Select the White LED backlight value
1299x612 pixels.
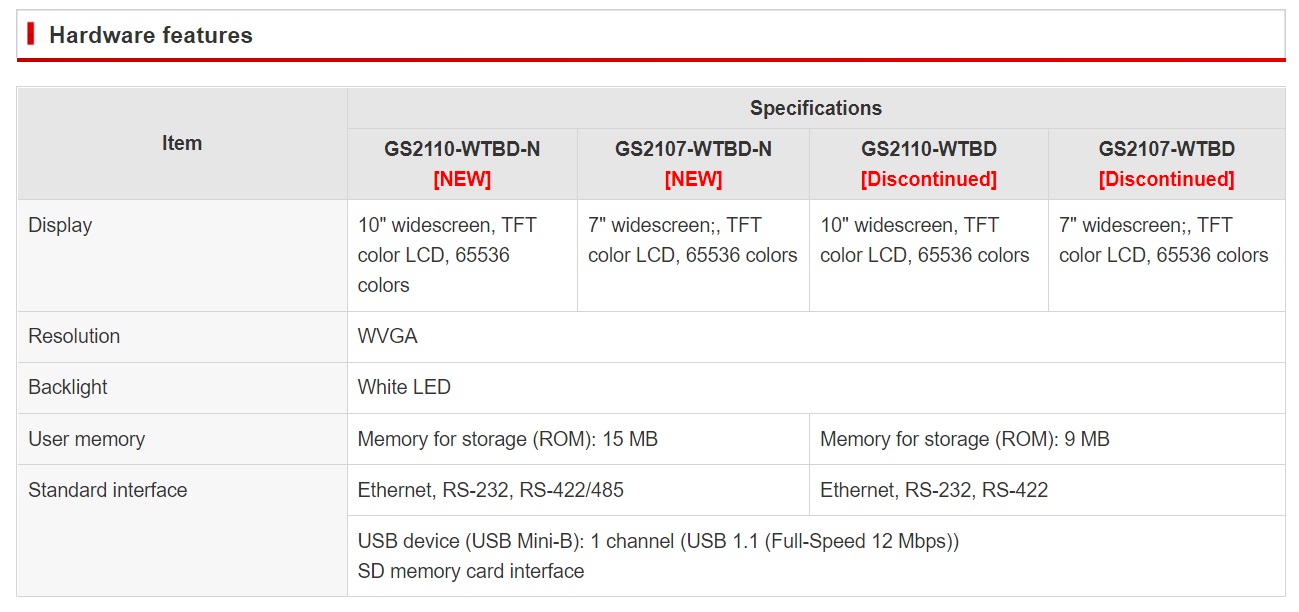[404, 387]
